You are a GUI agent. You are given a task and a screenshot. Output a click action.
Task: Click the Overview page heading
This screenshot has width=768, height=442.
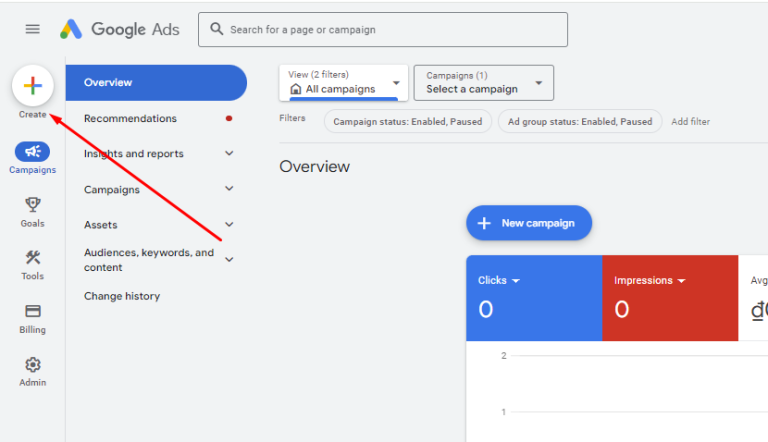click(314, 167)
